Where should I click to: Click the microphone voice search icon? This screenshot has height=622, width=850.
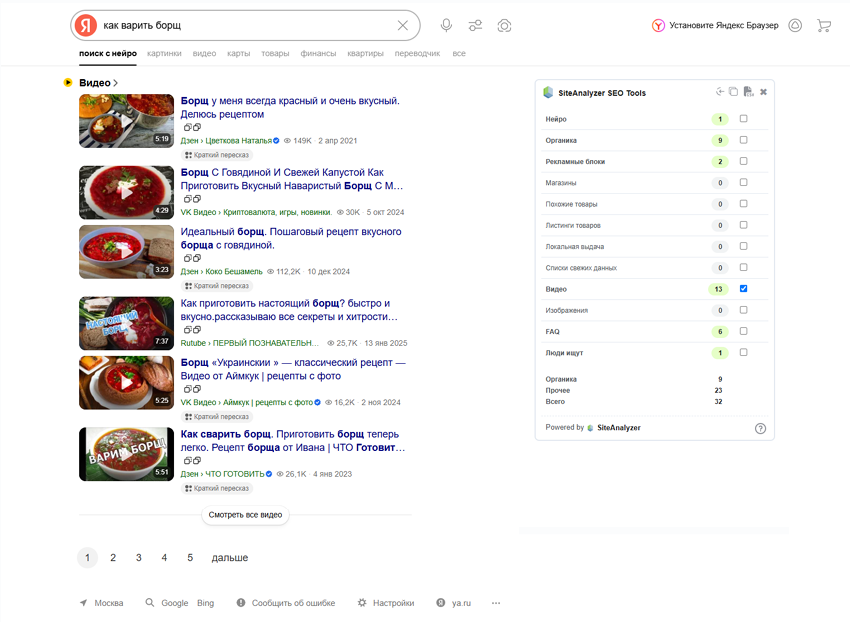(x=446, y=25)
